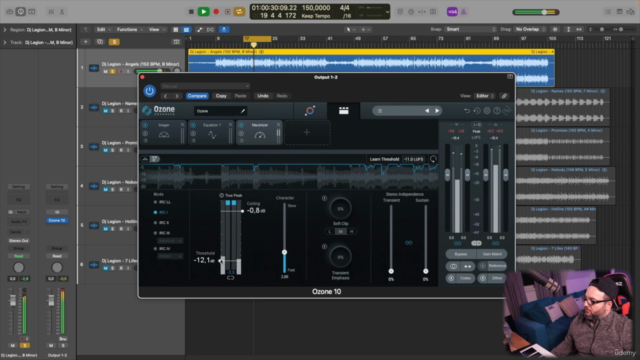Viewport: 640px width, 360px height.
Task: Click the Character slider handle
Action: click(284, 252)
